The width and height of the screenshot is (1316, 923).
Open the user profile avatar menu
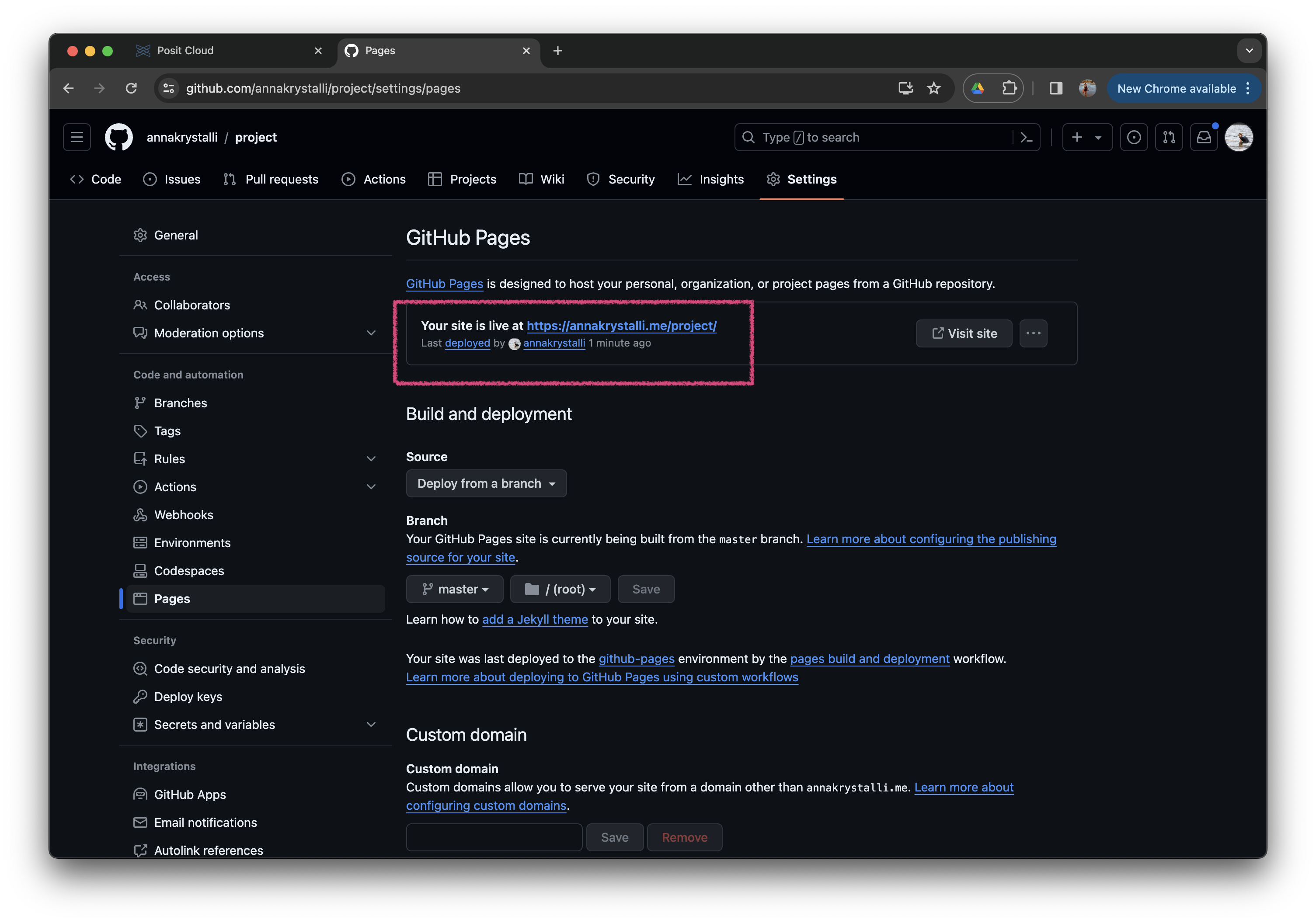[x=1239, y=138]
